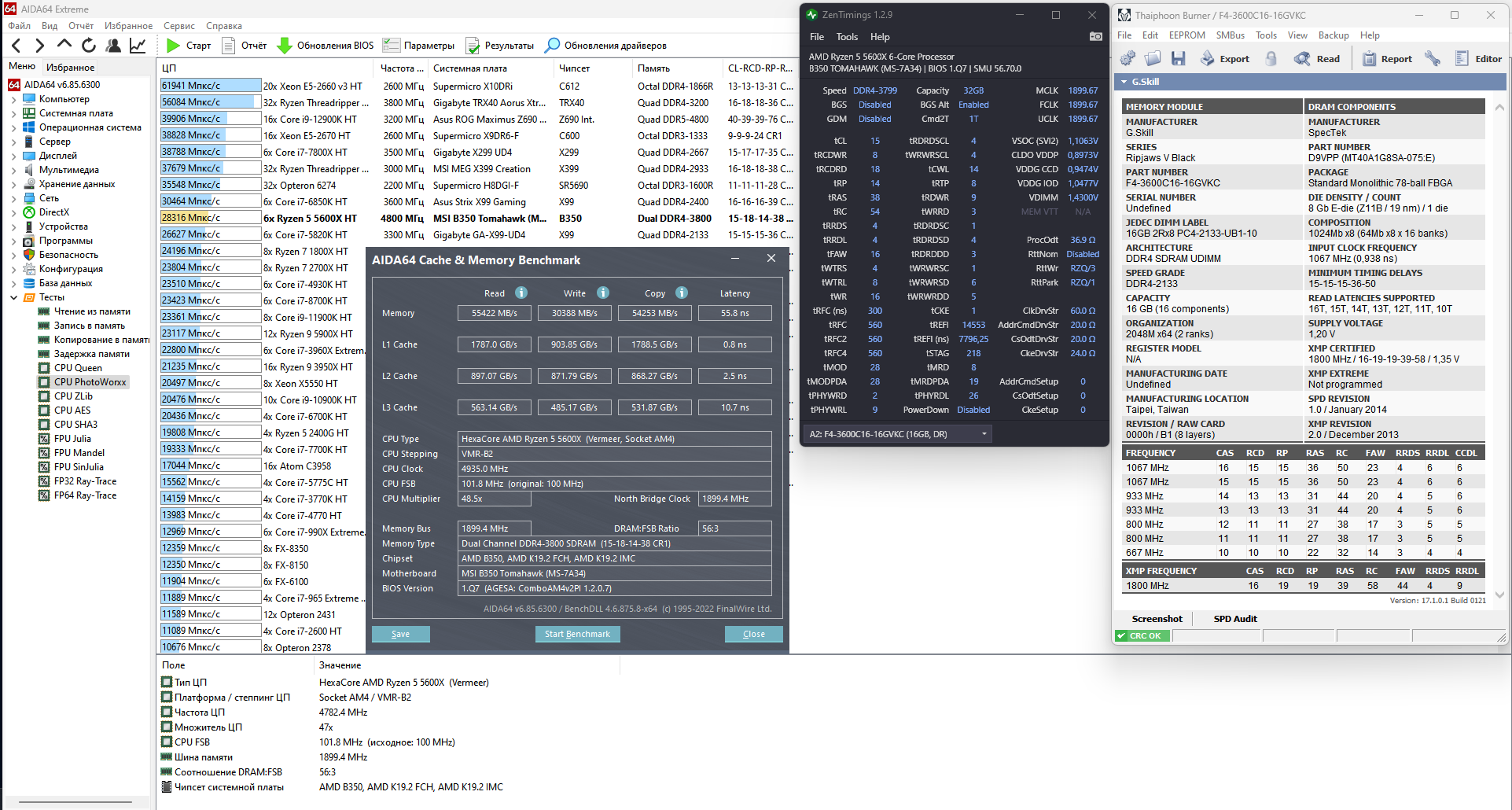
Task: Open the Tools menu in ZenTimings
Action: pyautogui.click(x=847, y=37)
